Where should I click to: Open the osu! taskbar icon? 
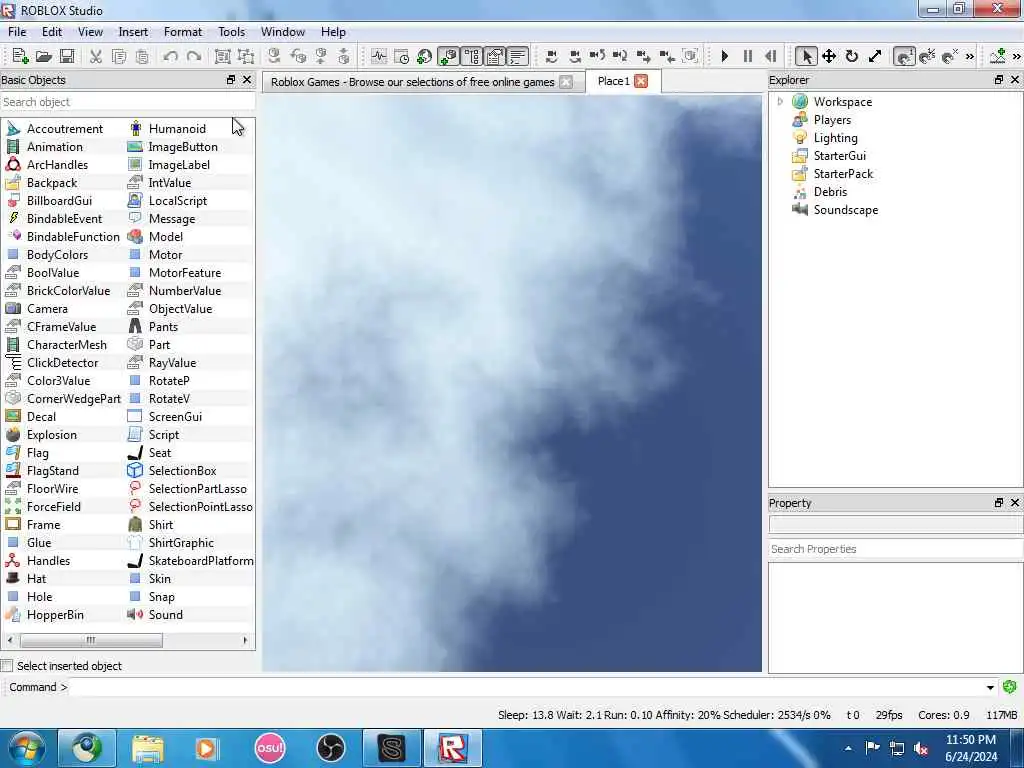pos(270,748)
